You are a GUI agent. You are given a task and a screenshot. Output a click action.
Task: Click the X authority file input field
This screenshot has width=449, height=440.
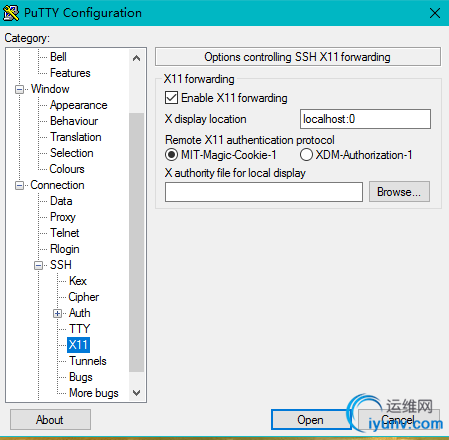tap(264, 192)
